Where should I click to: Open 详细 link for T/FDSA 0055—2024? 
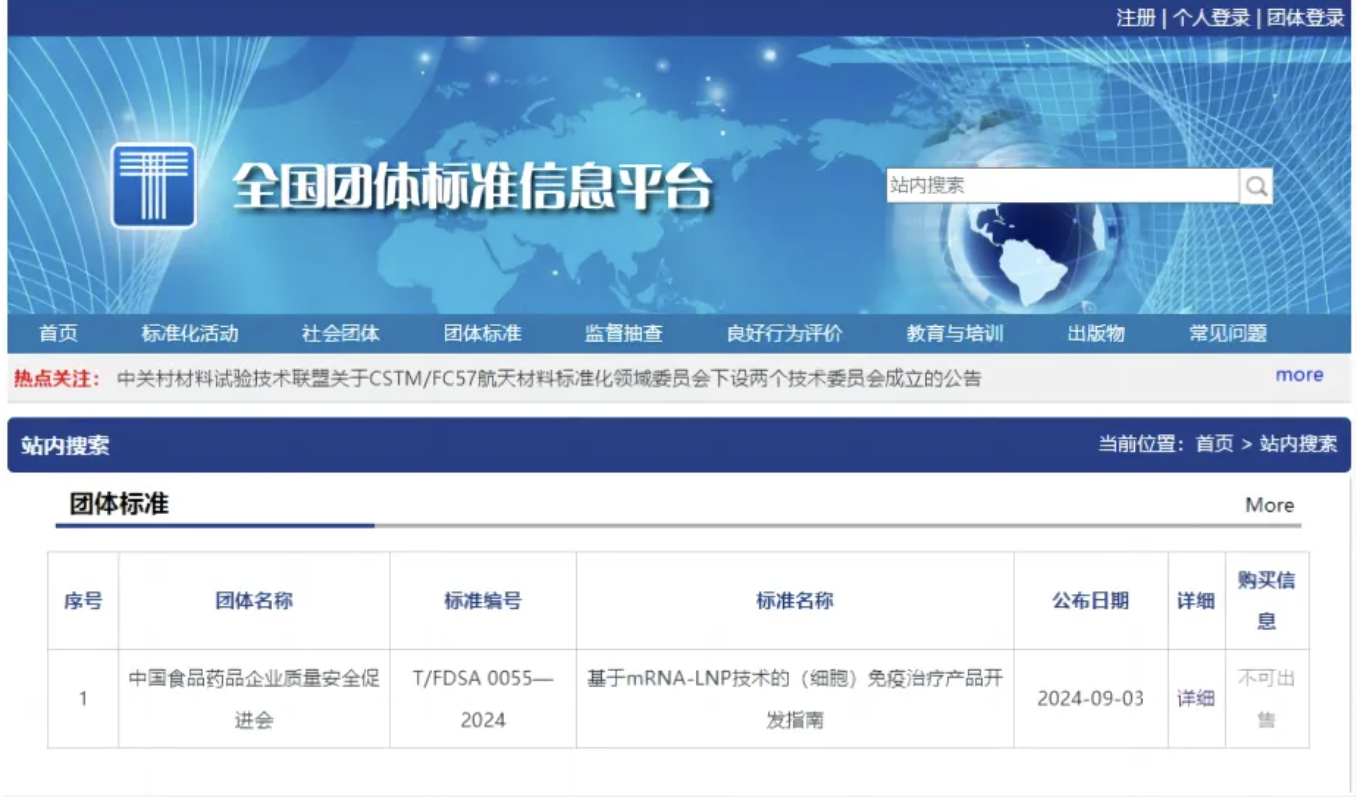click(1196, 699)
